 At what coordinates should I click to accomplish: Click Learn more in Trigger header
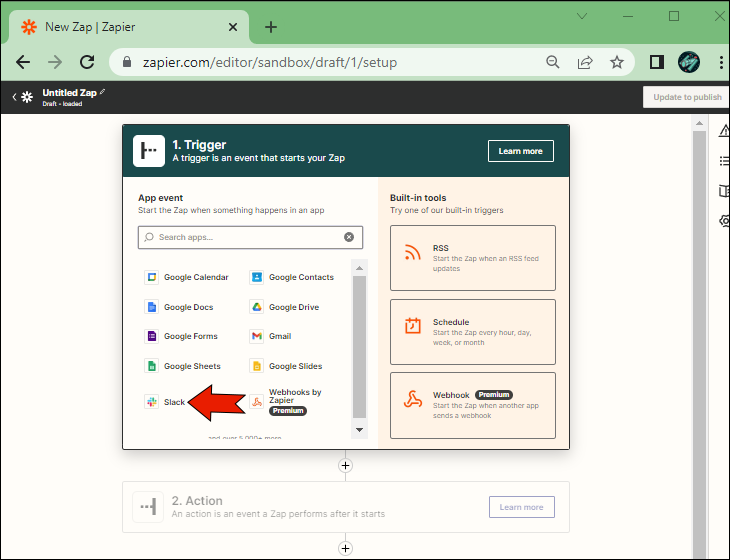[x=520, y=151]
